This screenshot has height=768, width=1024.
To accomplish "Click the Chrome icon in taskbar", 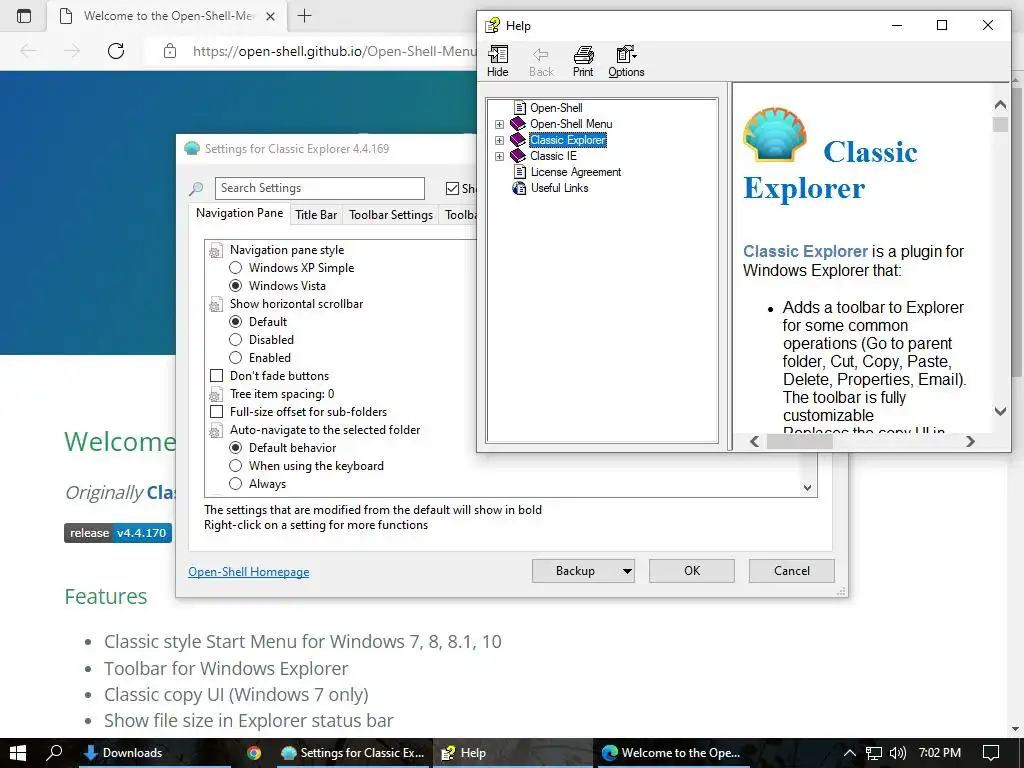I will (x=254, y=753).
